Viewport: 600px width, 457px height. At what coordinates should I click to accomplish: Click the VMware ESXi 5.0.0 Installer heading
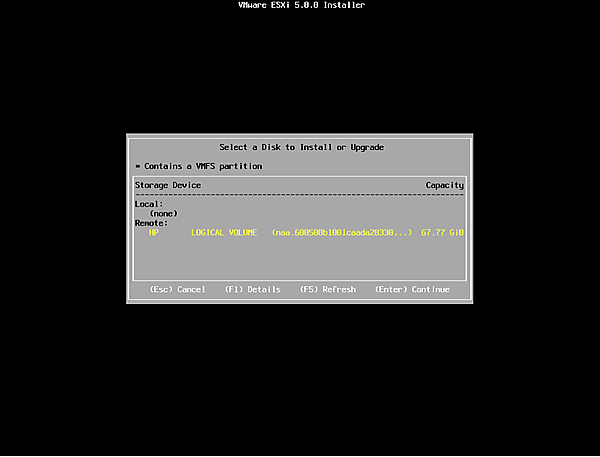301,5
